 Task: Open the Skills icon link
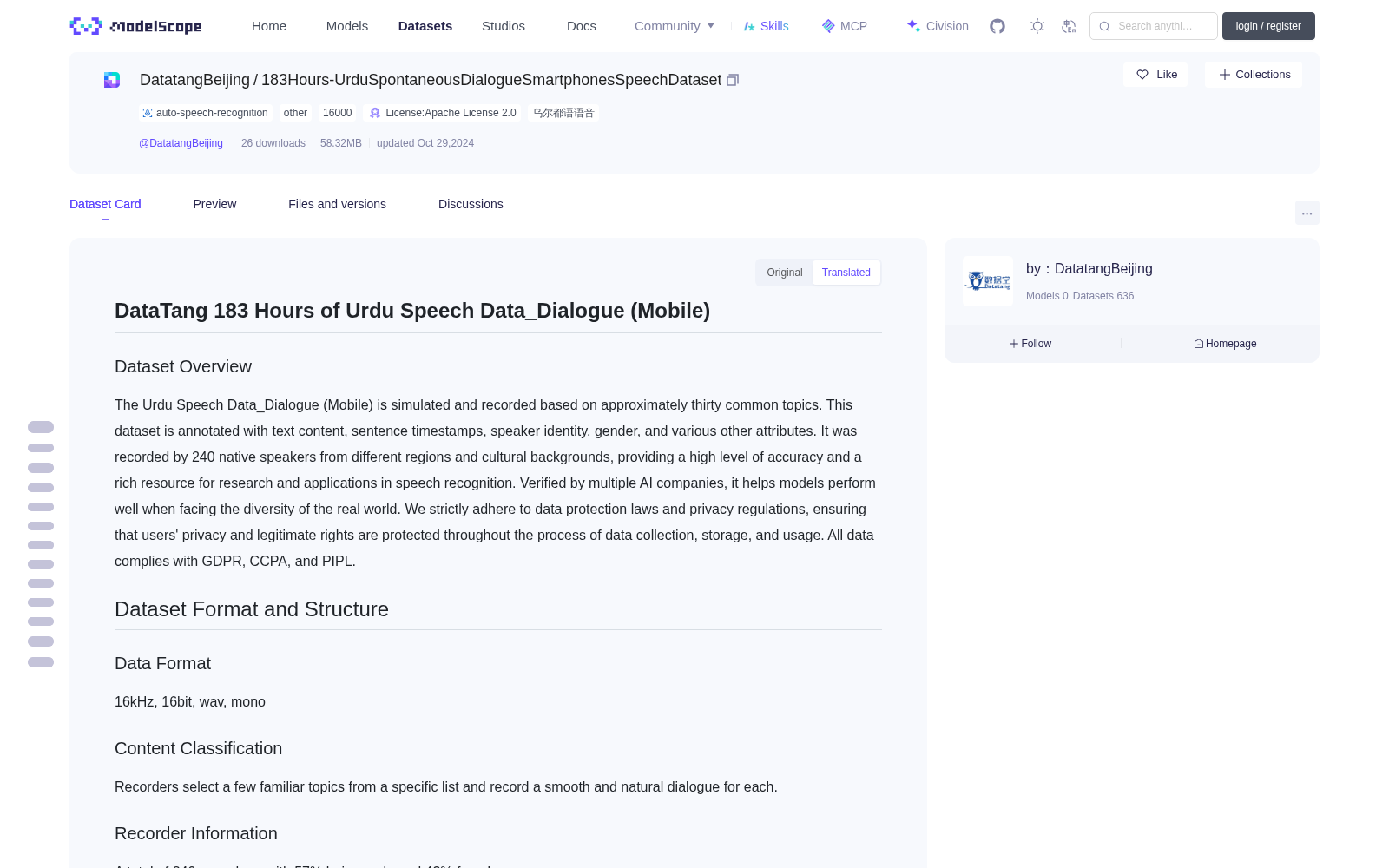(749, 26)
